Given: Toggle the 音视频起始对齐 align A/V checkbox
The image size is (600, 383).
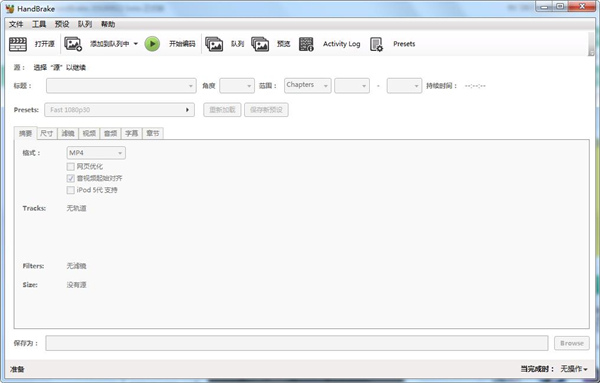Looking at the screenshot, I should coord(70,178).
